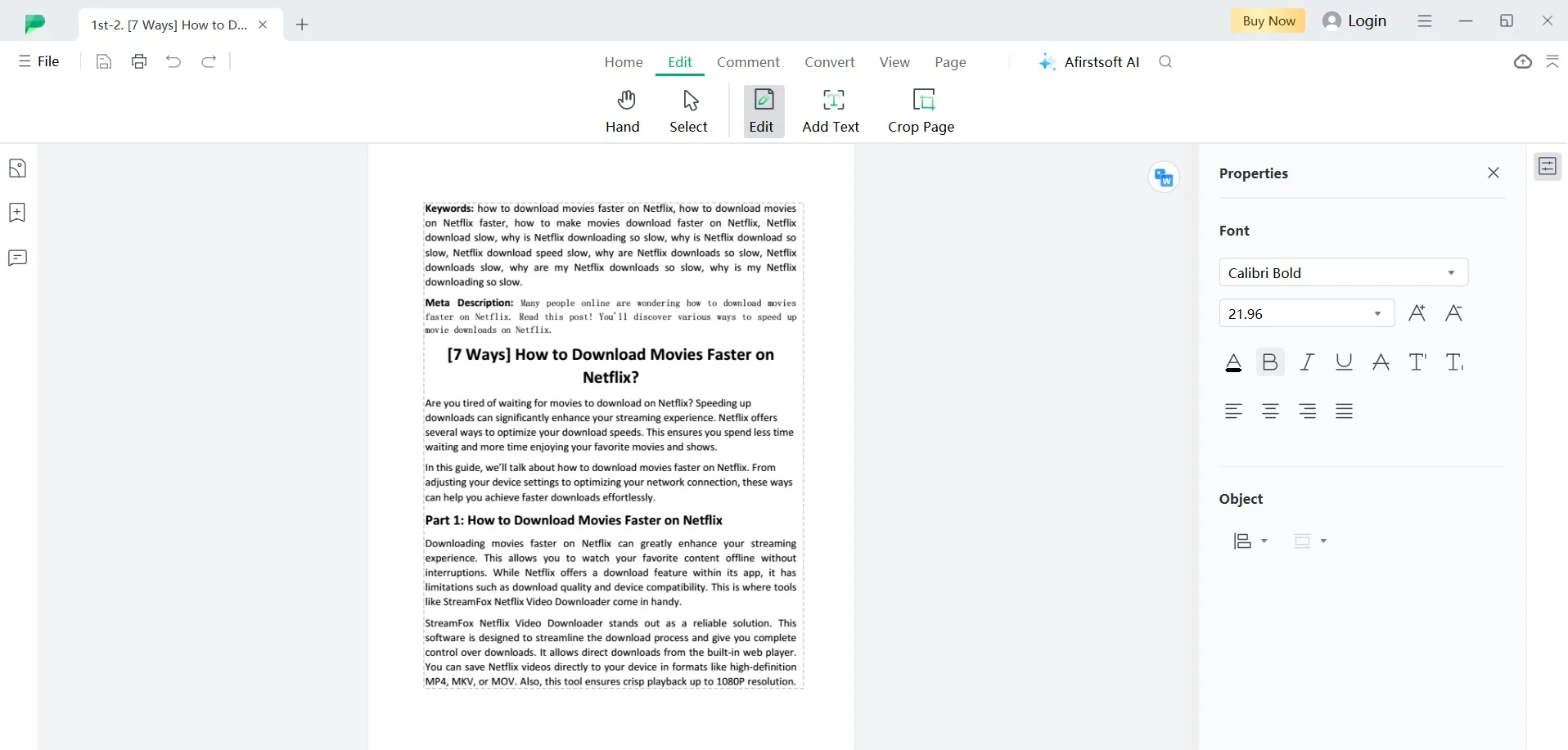Image resolution: width=1568 pixels, height=750 pixels.
Task: Open the page thumbnails sidebar panel
Action: (18, 168)
